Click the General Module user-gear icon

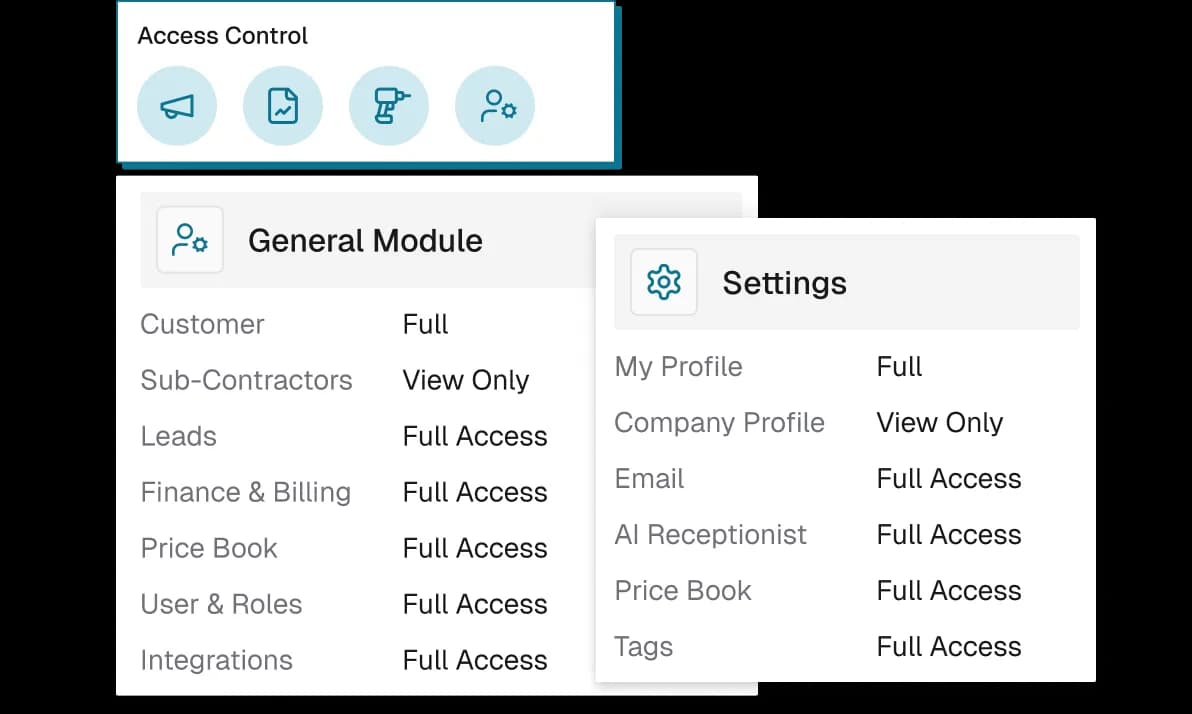(x=190, y=240)
